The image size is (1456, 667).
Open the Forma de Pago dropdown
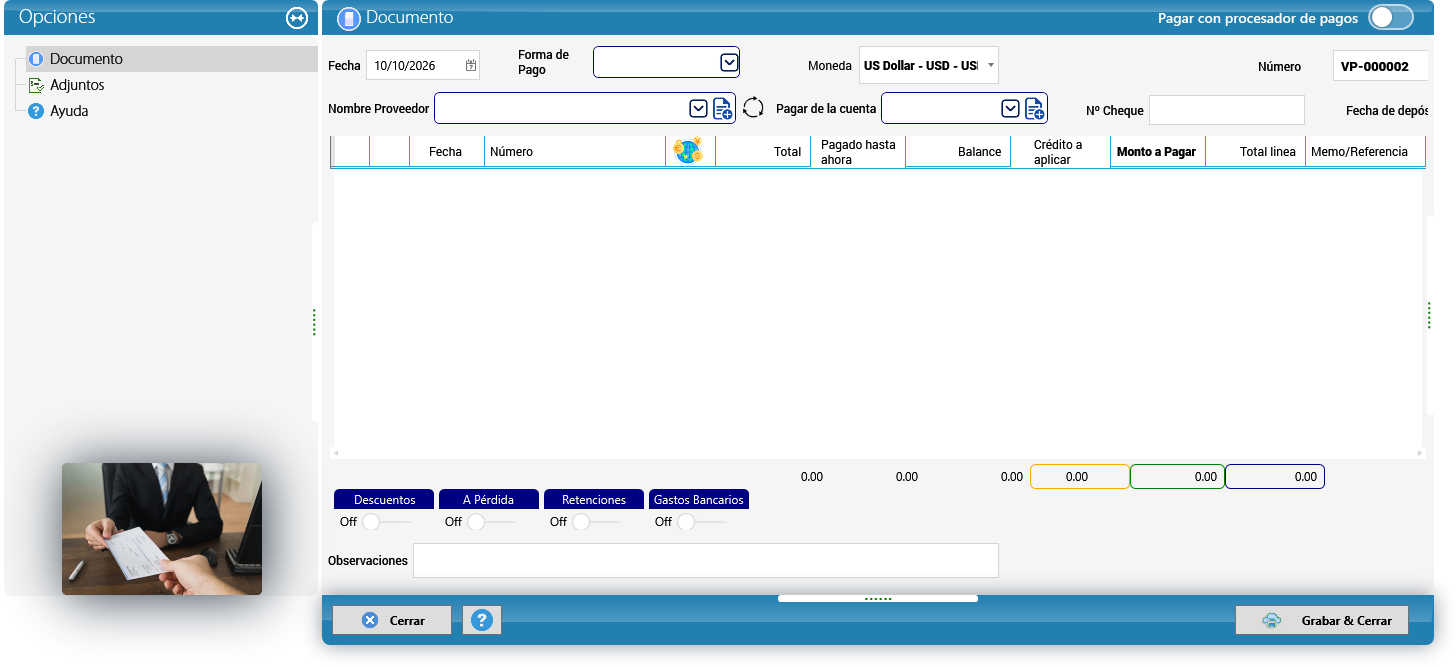729,62
